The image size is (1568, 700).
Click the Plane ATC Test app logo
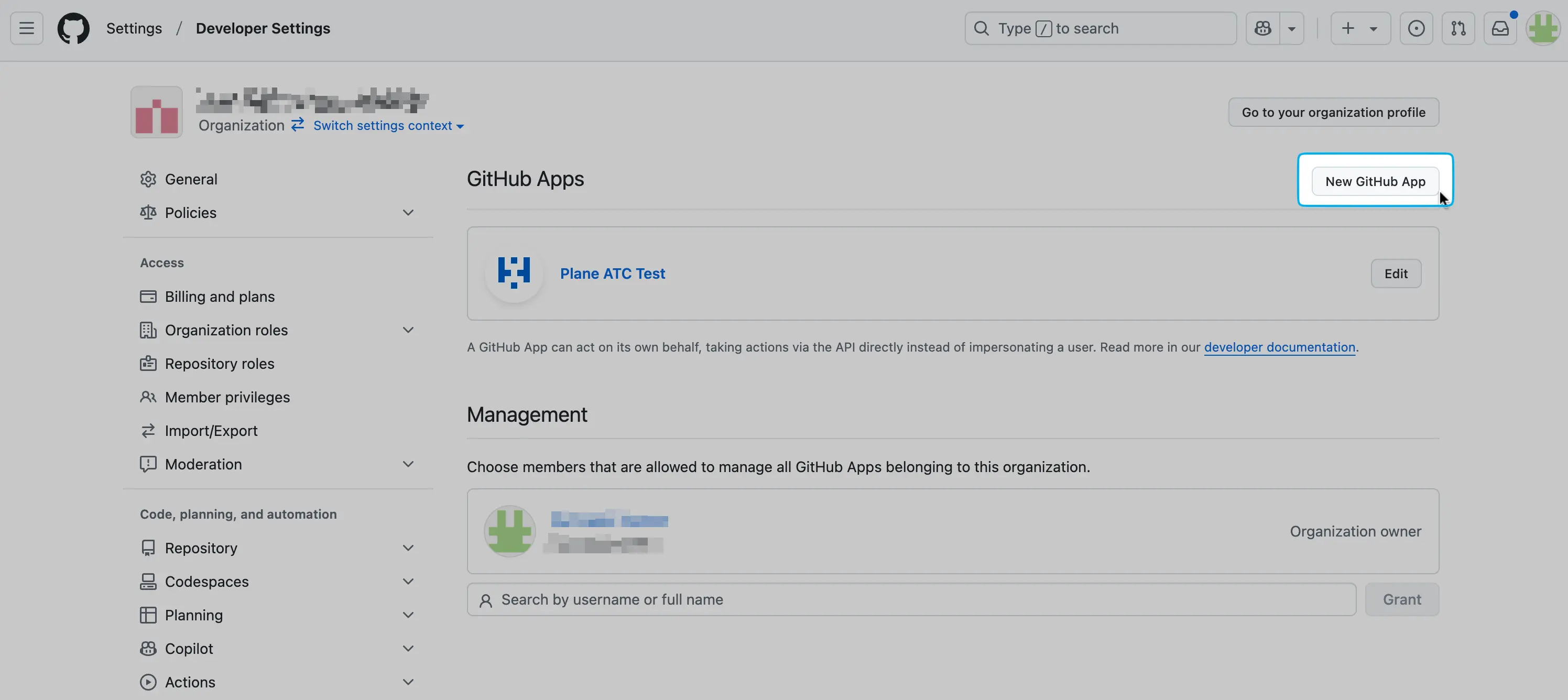pos(513,274)
